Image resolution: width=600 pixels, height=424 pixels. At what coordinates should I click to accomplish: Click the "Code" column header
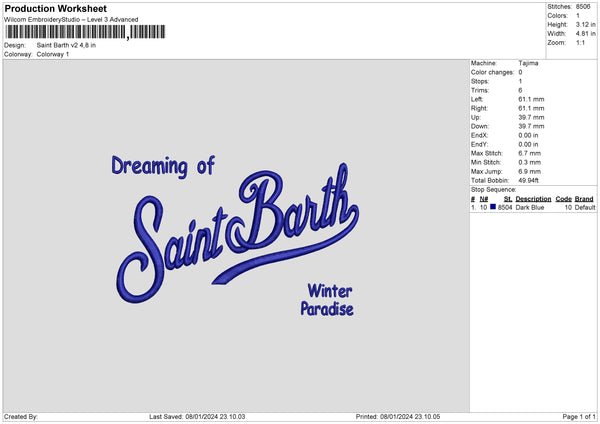(564, 199)
